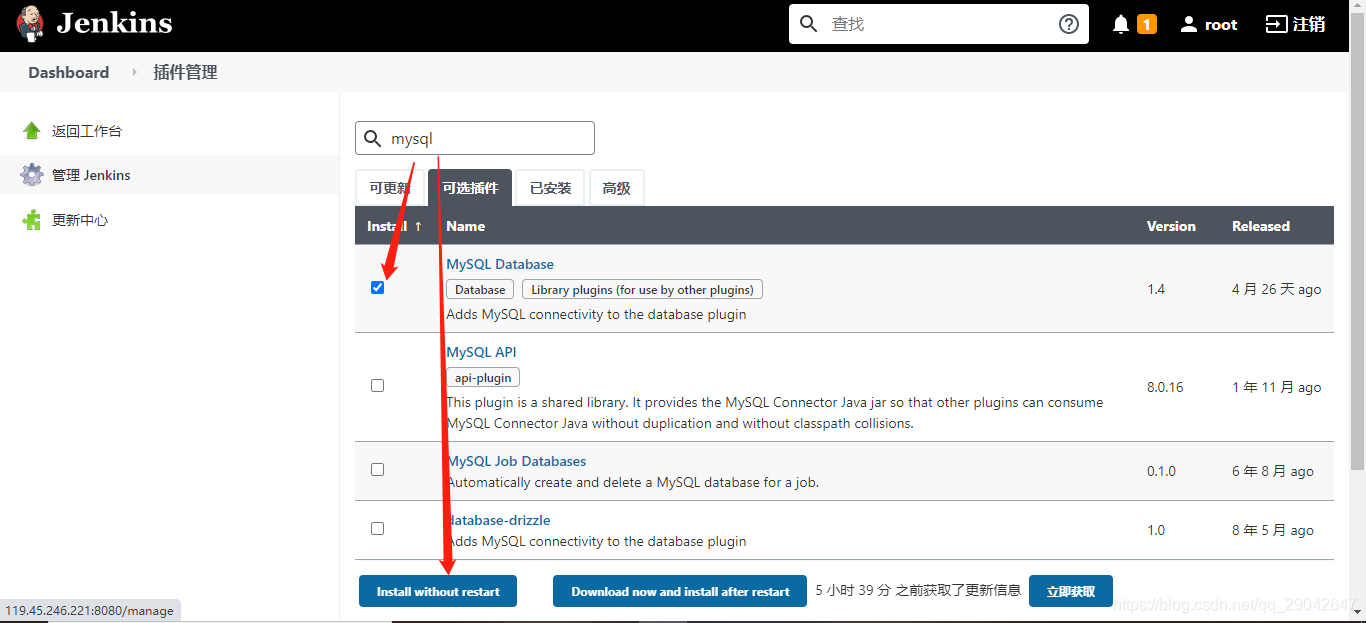Click Library plugins category tag

tap(642, 289)
